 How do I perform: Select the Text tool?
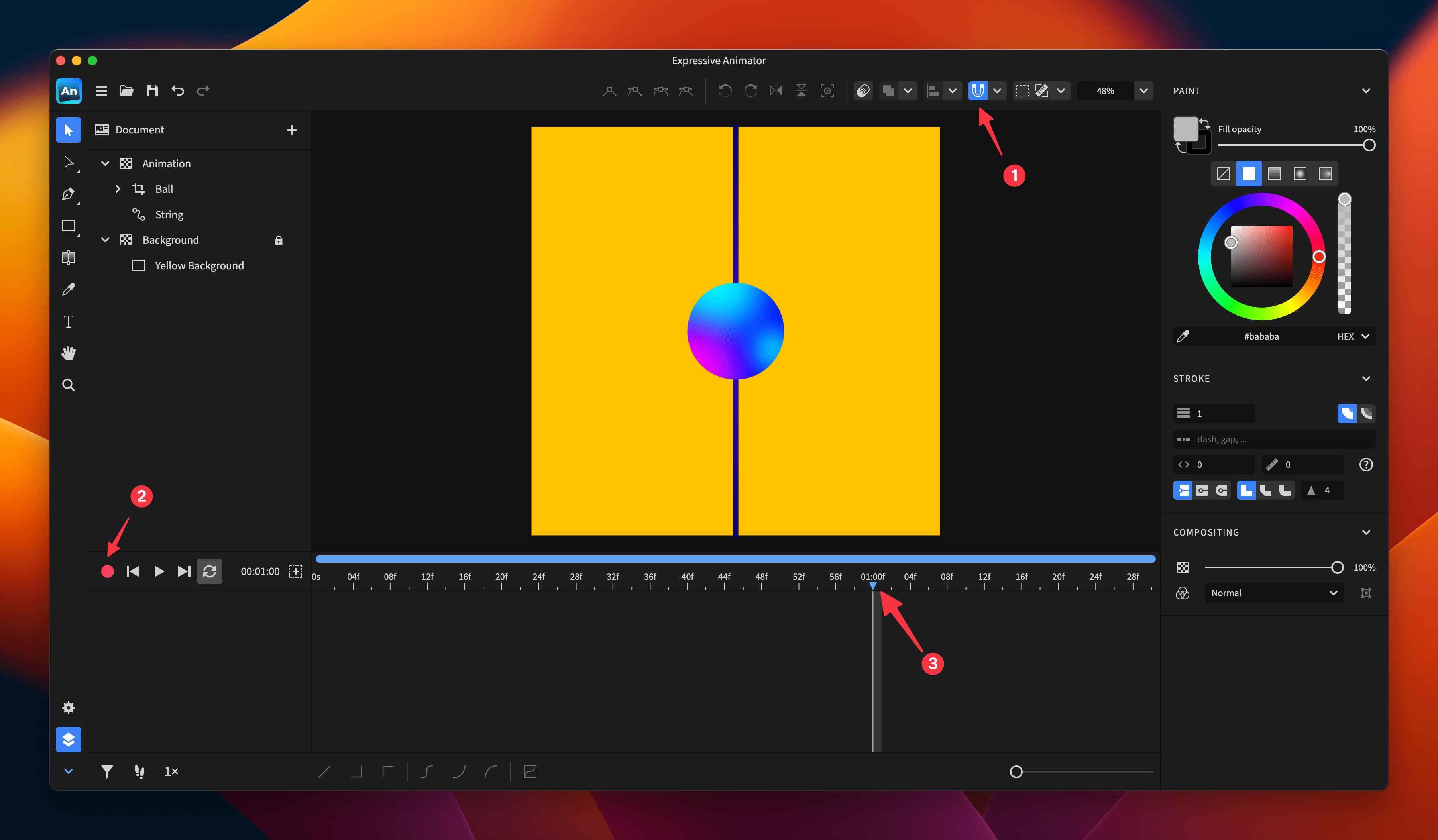68,321
